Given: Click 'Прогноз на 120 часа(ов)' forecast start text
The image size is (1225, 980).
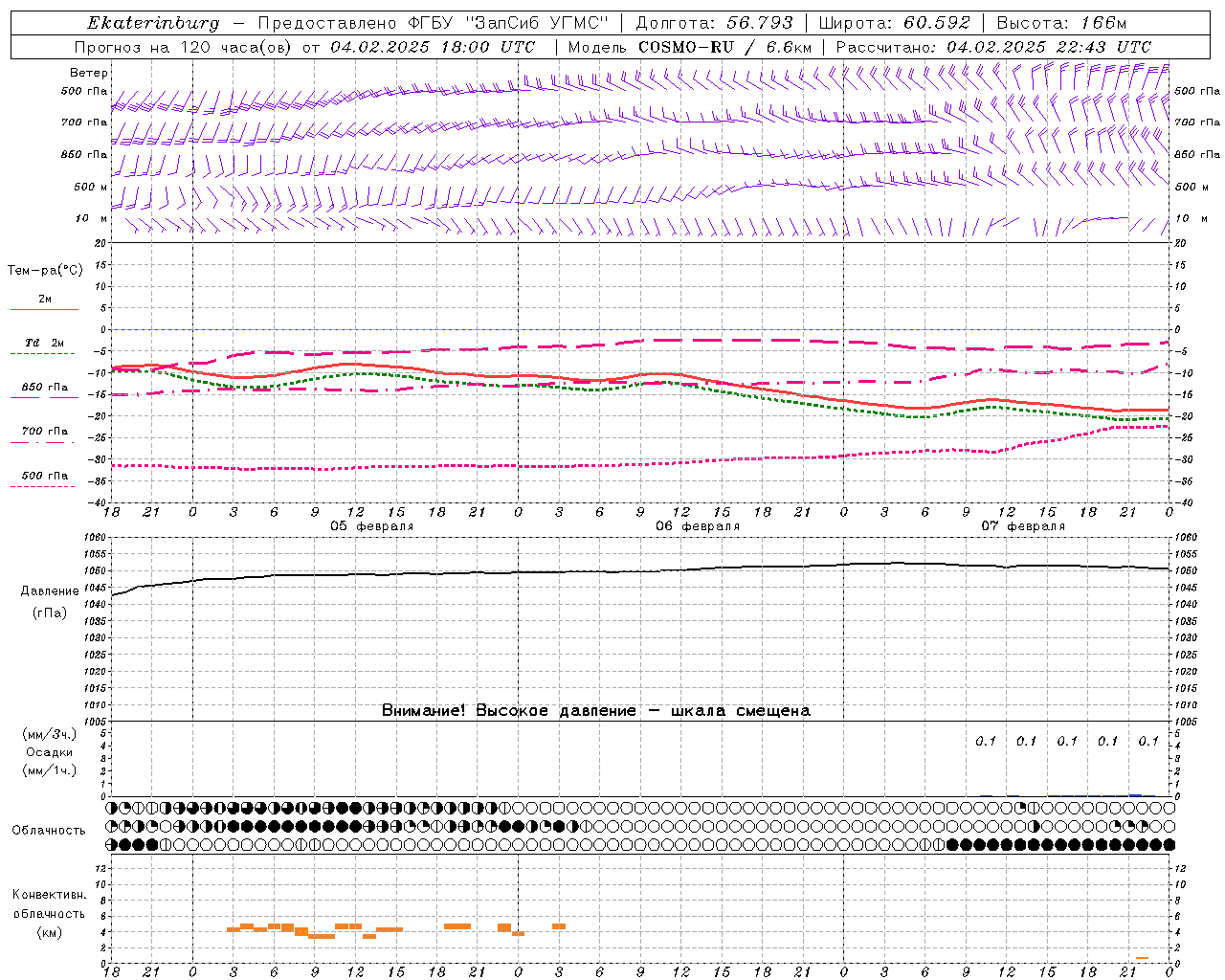Looking at the screenshot, I should tap(184, 47).
